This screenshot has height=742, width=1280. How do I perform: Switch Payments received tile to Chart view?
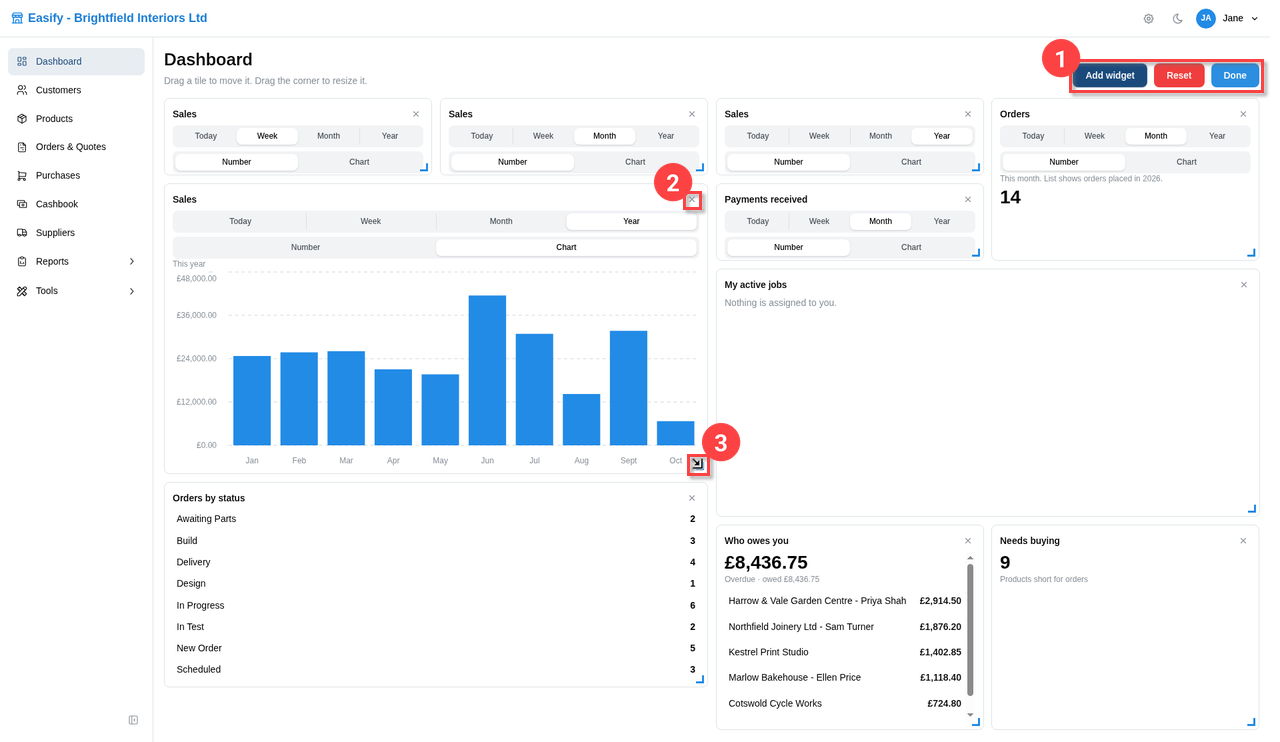click(911, 247)
